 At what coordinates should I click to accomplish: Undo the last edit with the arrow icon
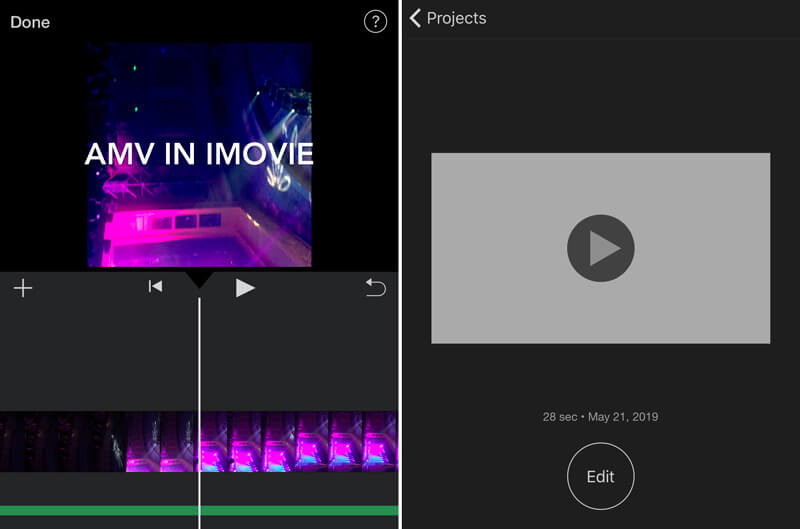pyautogui.click(x=375, y=288)
